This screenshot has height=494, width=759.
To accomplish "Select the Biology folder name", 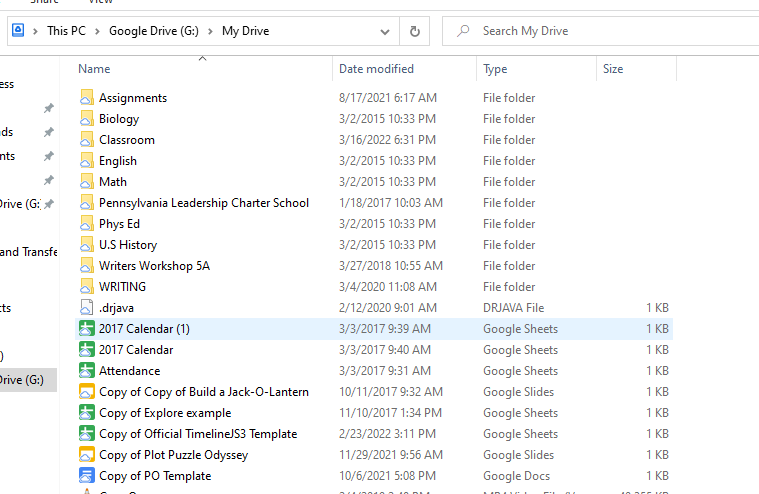I will point(119,119).
